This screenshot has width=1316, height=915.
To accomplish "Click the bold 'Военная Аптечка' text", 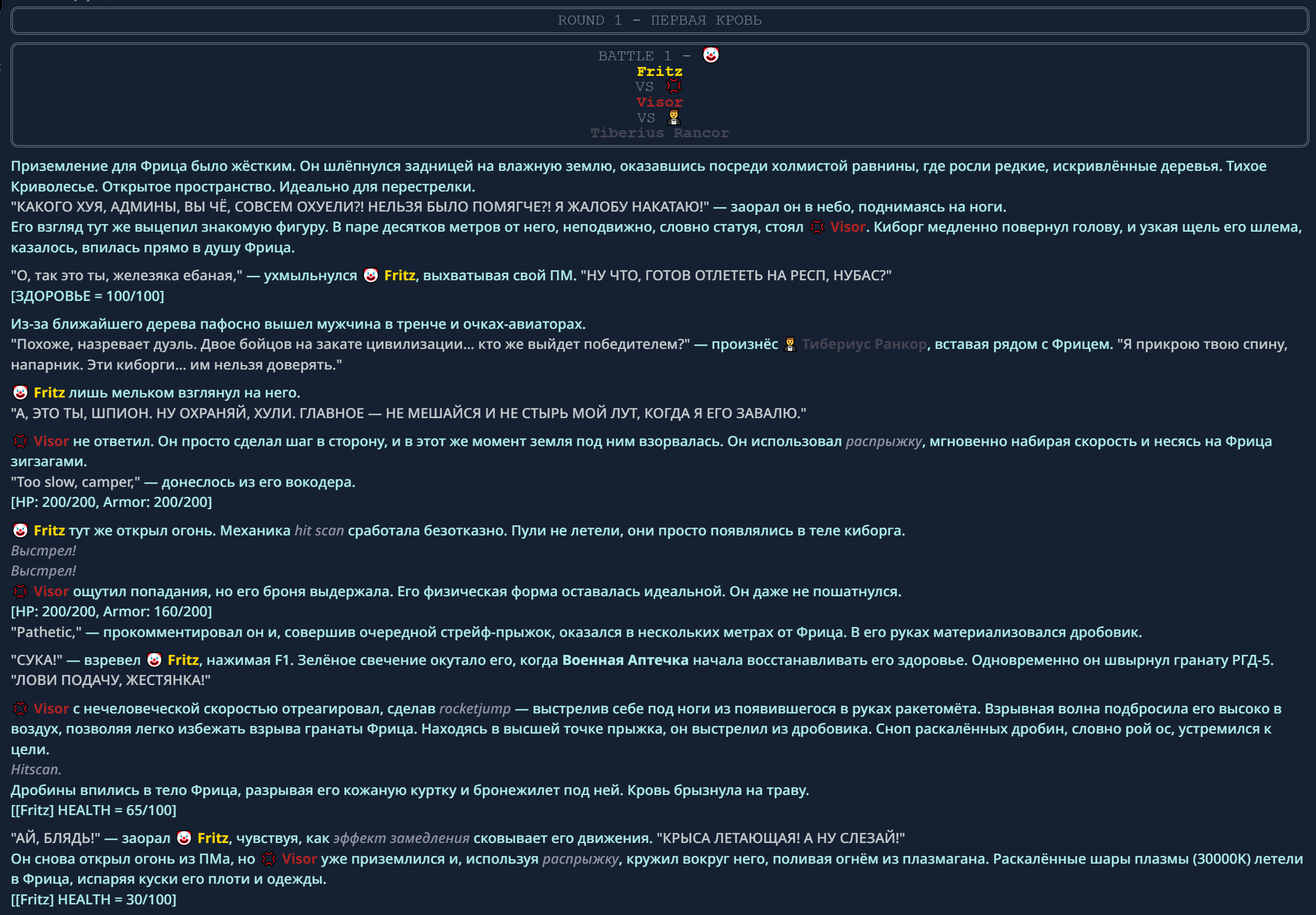I will 625,660.
